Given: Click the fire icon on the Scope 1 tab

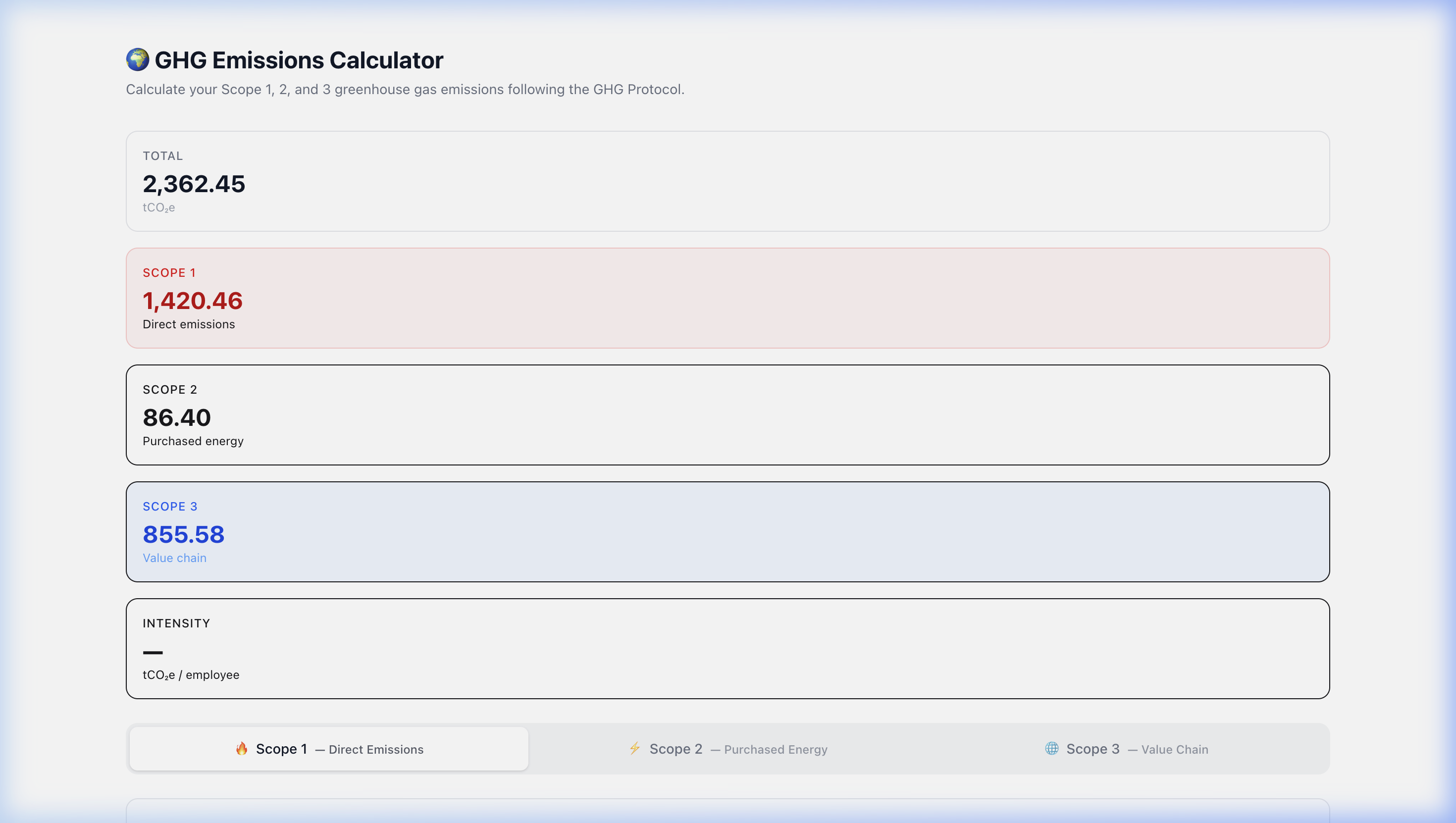Looking at the screenshot, I should click(x=241, y=748).
